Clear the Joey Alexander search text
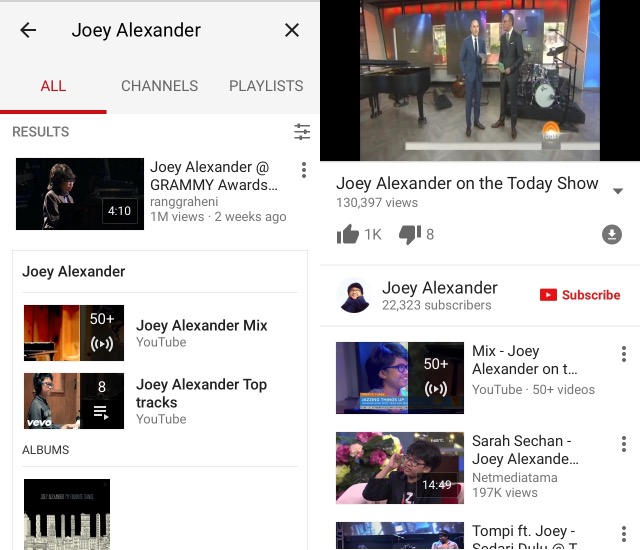Viewport: 640px width, 550px height. point(292,30)
